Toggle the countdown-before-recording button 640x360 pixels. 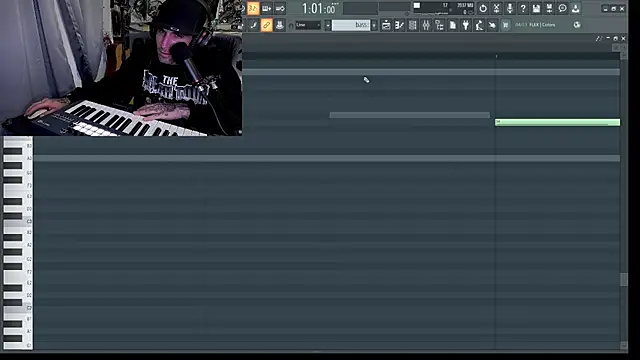tap(253, 8)
